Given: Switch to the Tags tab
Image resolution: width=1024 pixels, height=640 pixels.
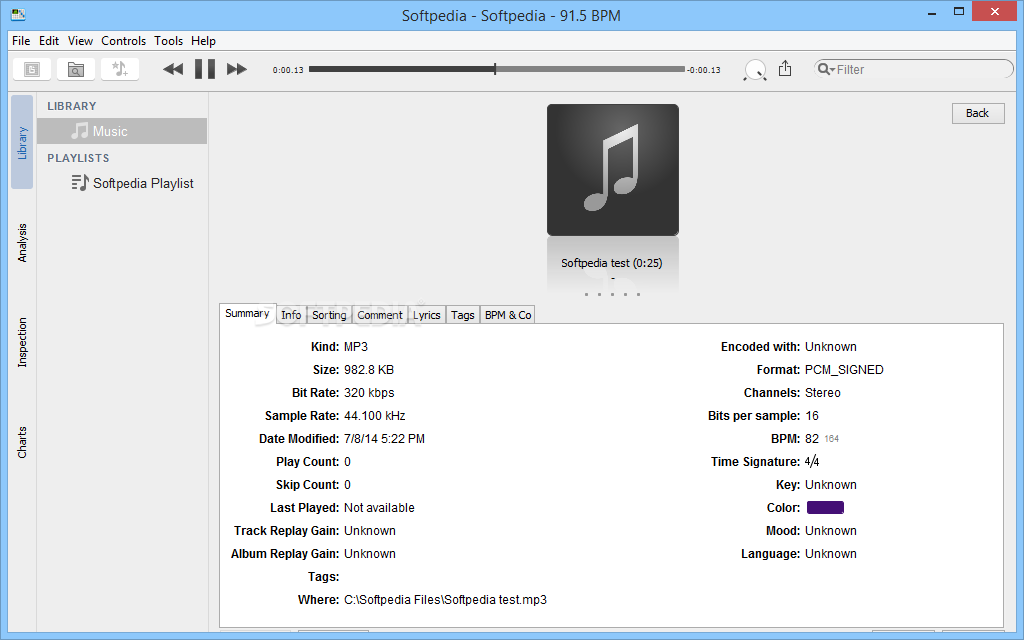Looking at the screenshot, I should 462,315.
